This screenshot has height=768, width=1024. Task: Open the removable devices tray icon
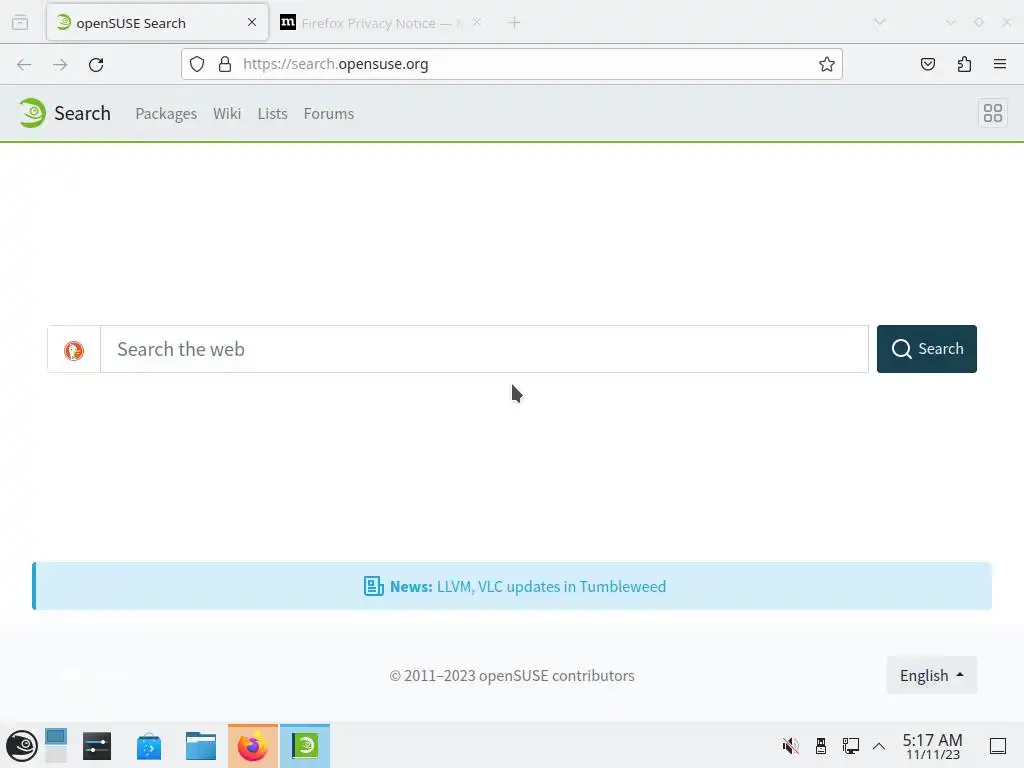[821, 746]
